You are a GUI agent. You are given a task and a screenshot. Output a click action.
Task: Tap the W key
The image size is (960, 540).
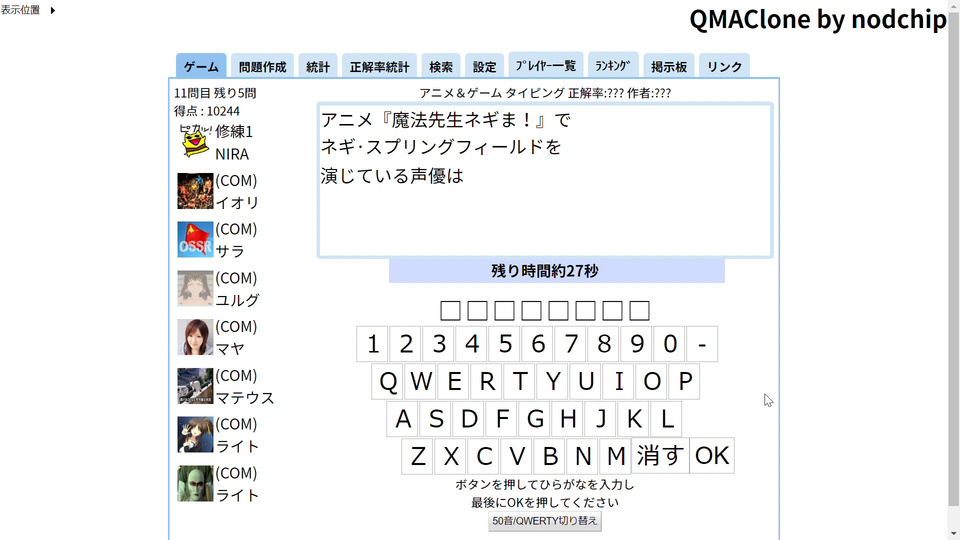coord(421,381)
